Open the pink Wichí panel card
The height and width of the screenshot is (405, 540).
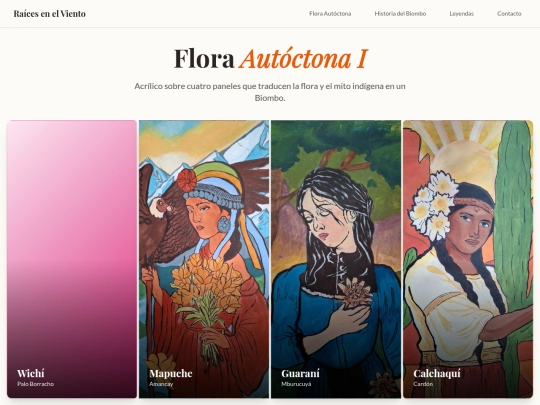coord(72,259)
